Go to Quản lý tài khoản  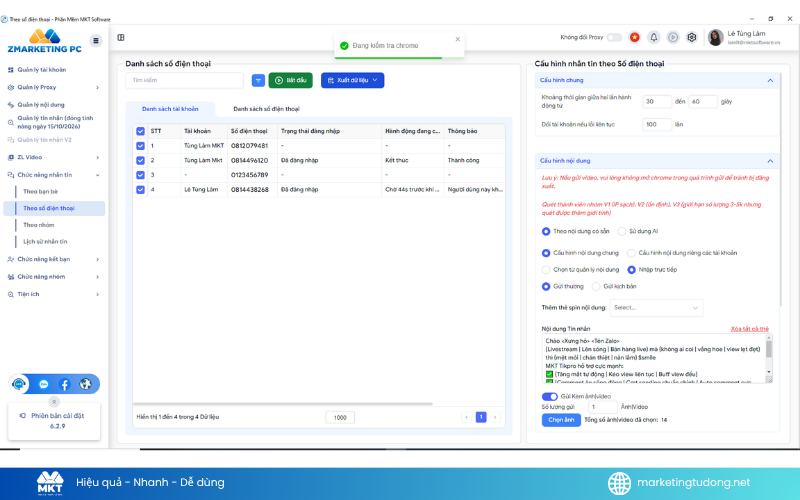[41, 70]
